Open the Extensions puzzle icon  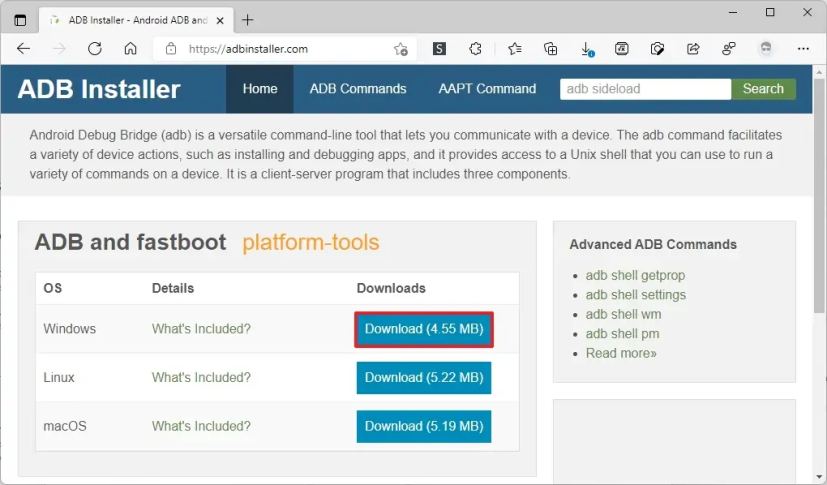(x=475, y=49)
